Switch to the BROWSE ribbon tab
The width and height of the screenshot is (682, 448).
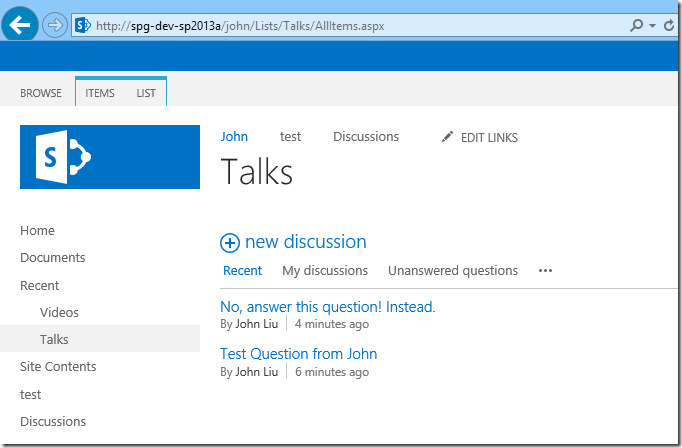pyautogui.click(x=41, y=93)
